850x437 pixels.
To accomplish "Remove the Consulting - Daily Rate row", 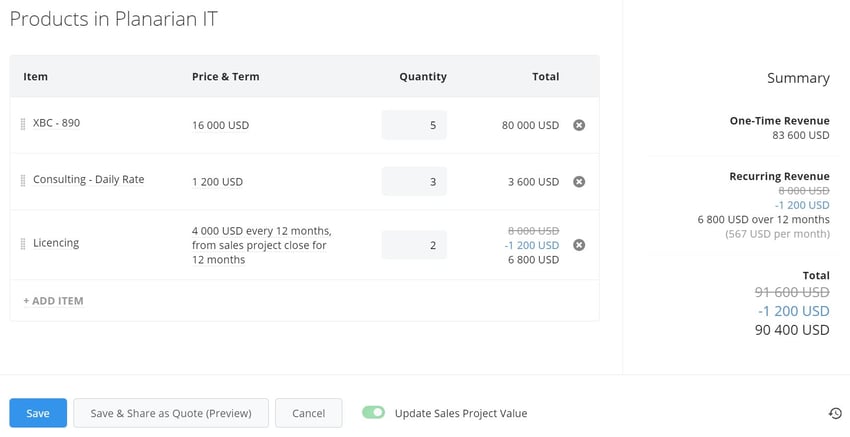I will pos(579,182).
